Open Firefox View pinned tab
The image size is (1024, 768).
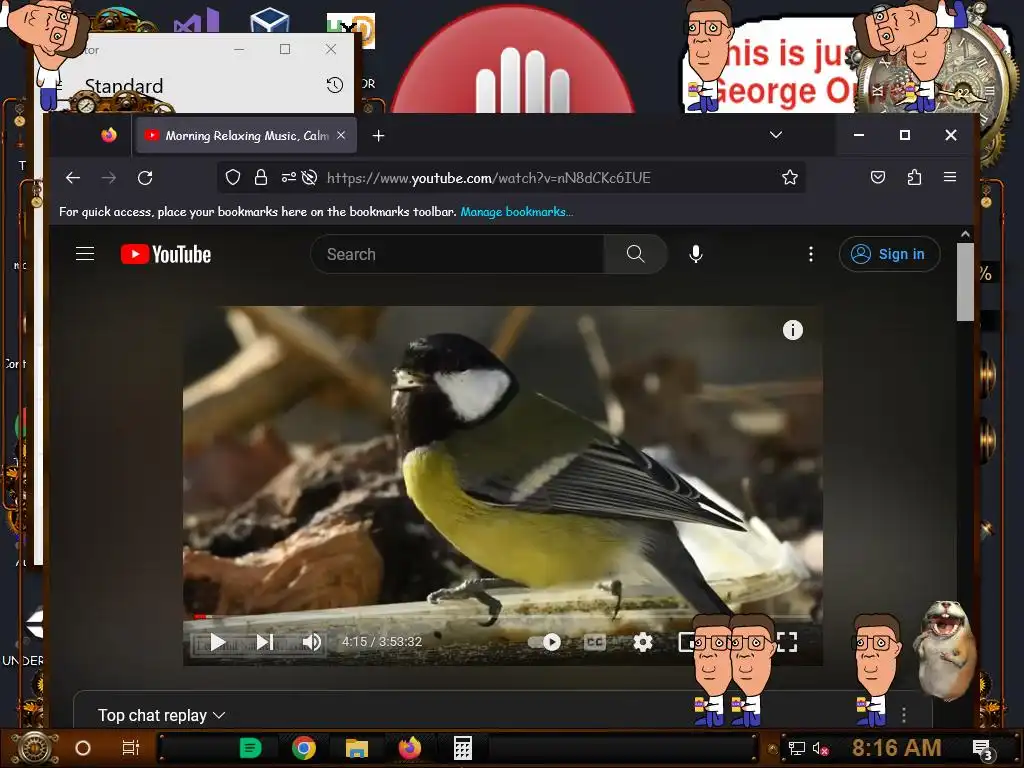(108, 135)
